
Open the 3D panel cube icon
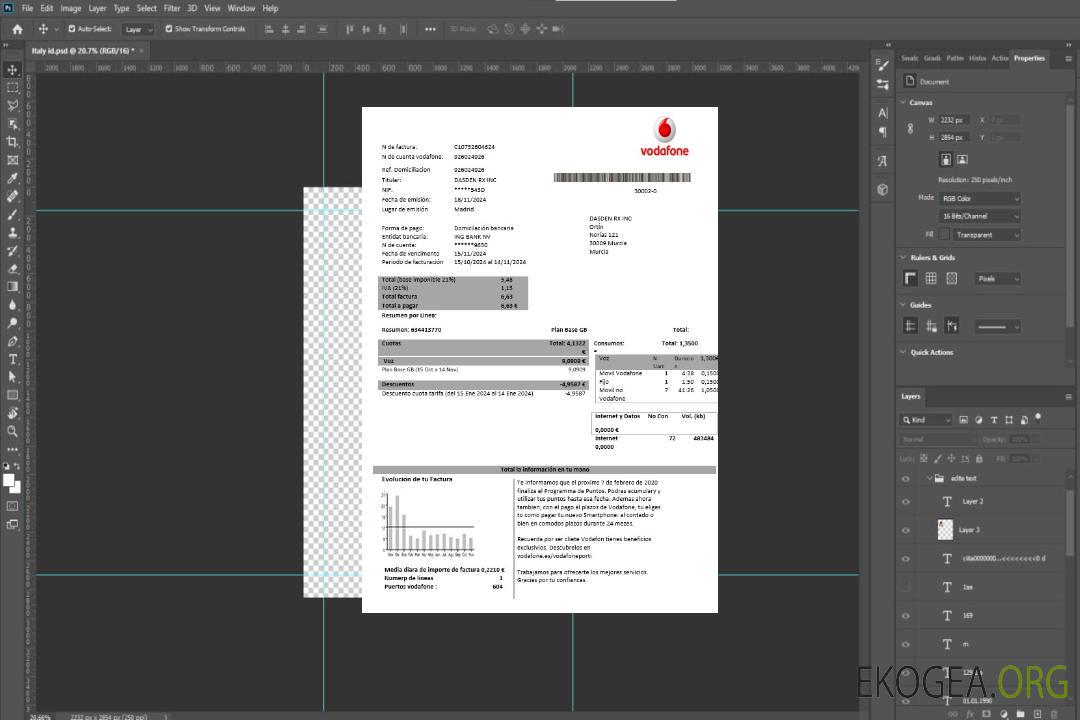[x=882, y=189]
